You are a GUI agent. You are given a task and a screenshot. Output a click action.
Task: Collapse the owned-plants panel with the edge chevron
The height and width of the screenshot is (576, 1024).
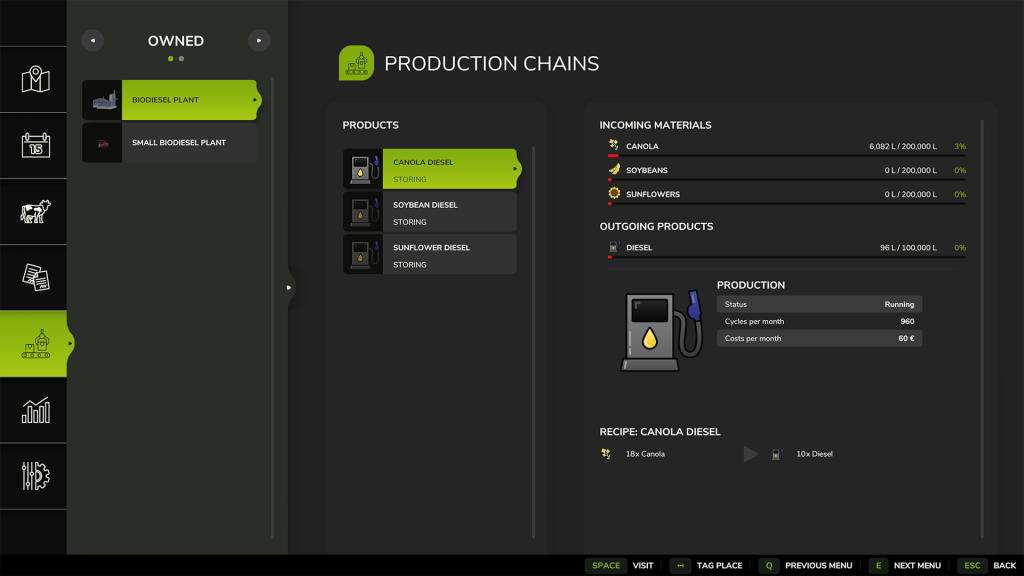pyautogui.click(x=288, y=286)
